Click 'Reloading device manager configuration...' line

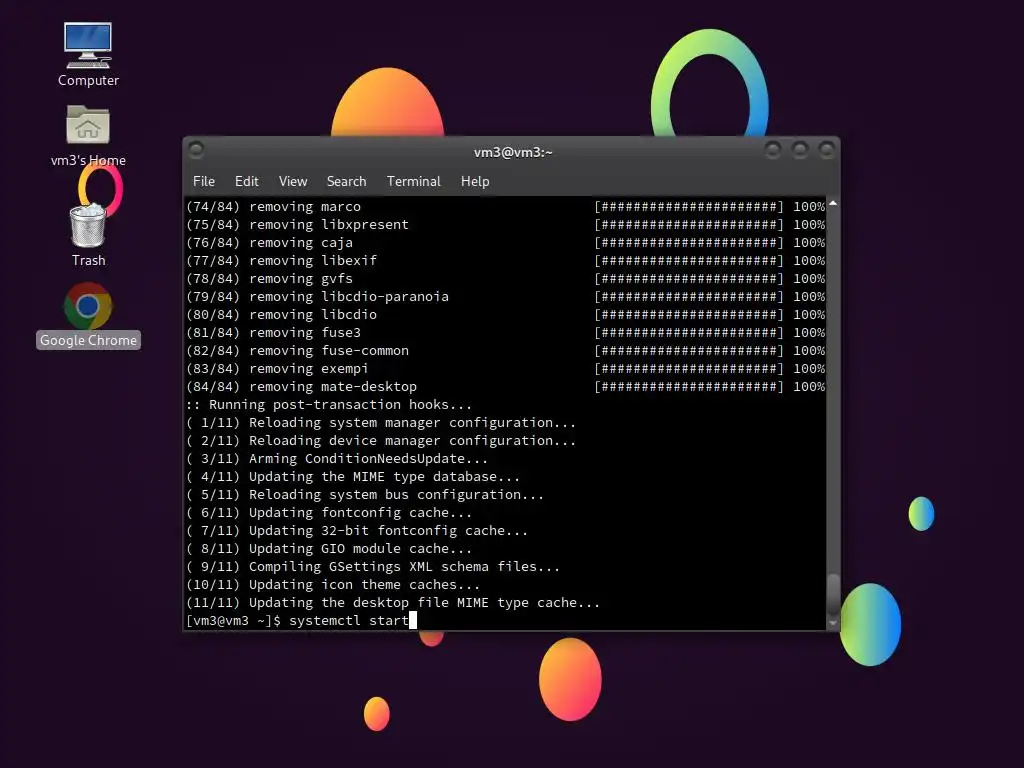tap(381, 441)
